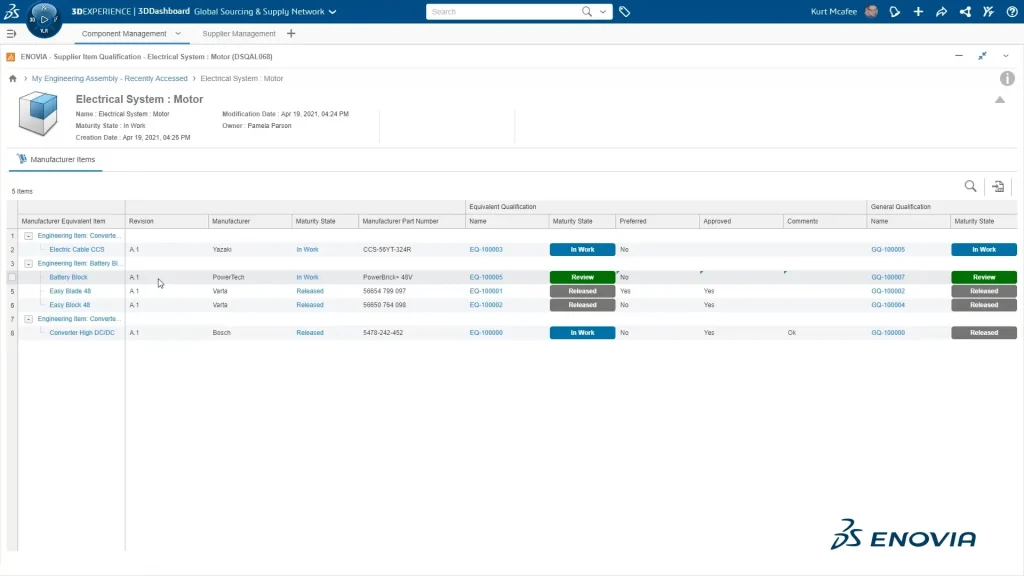Open the EQ-100003 qualification link
Viewport: 1024px width, 576px height.
tap(486, 249)
